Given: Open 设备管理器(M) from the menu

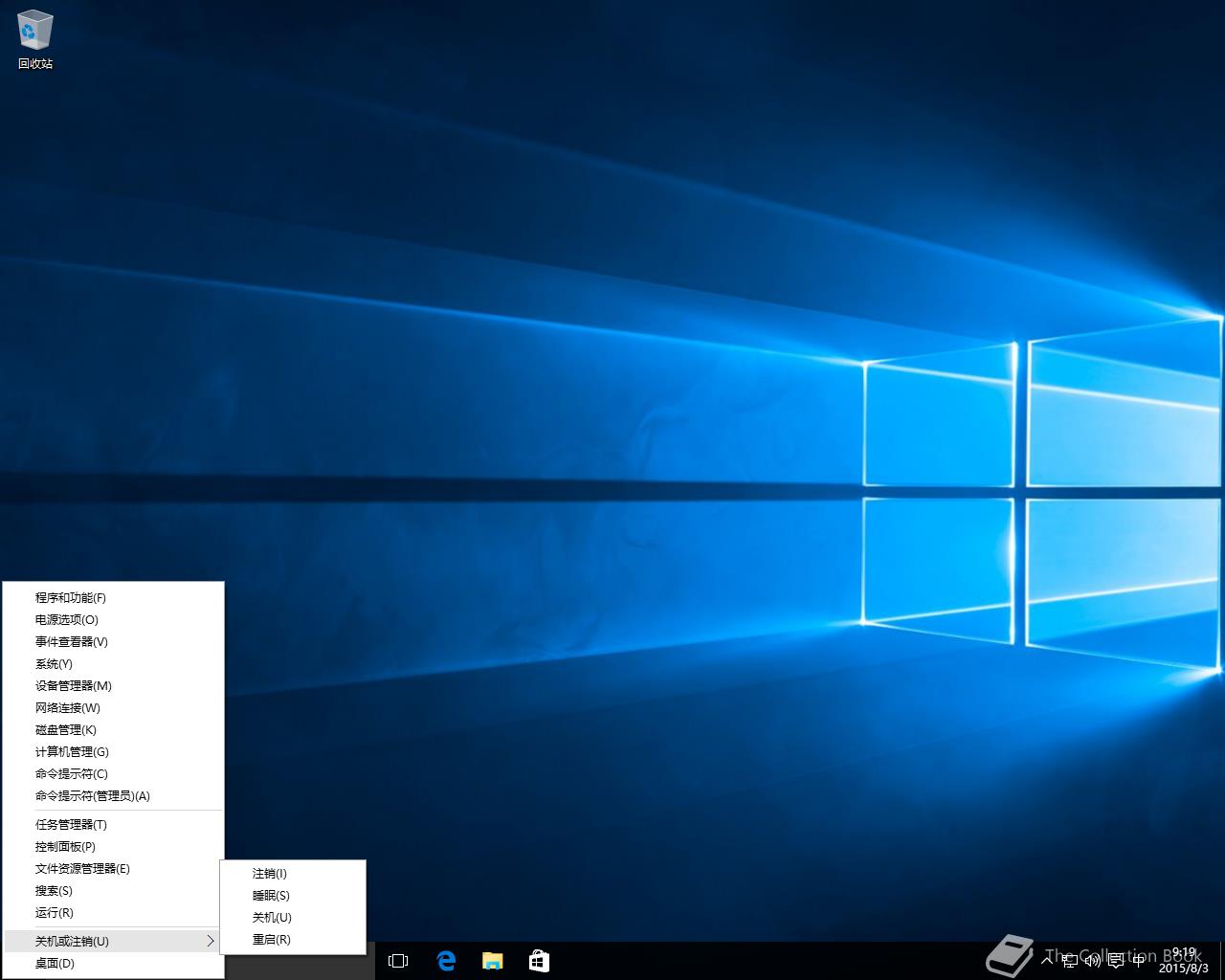Looking at the screenshot, I should point(74,686).
